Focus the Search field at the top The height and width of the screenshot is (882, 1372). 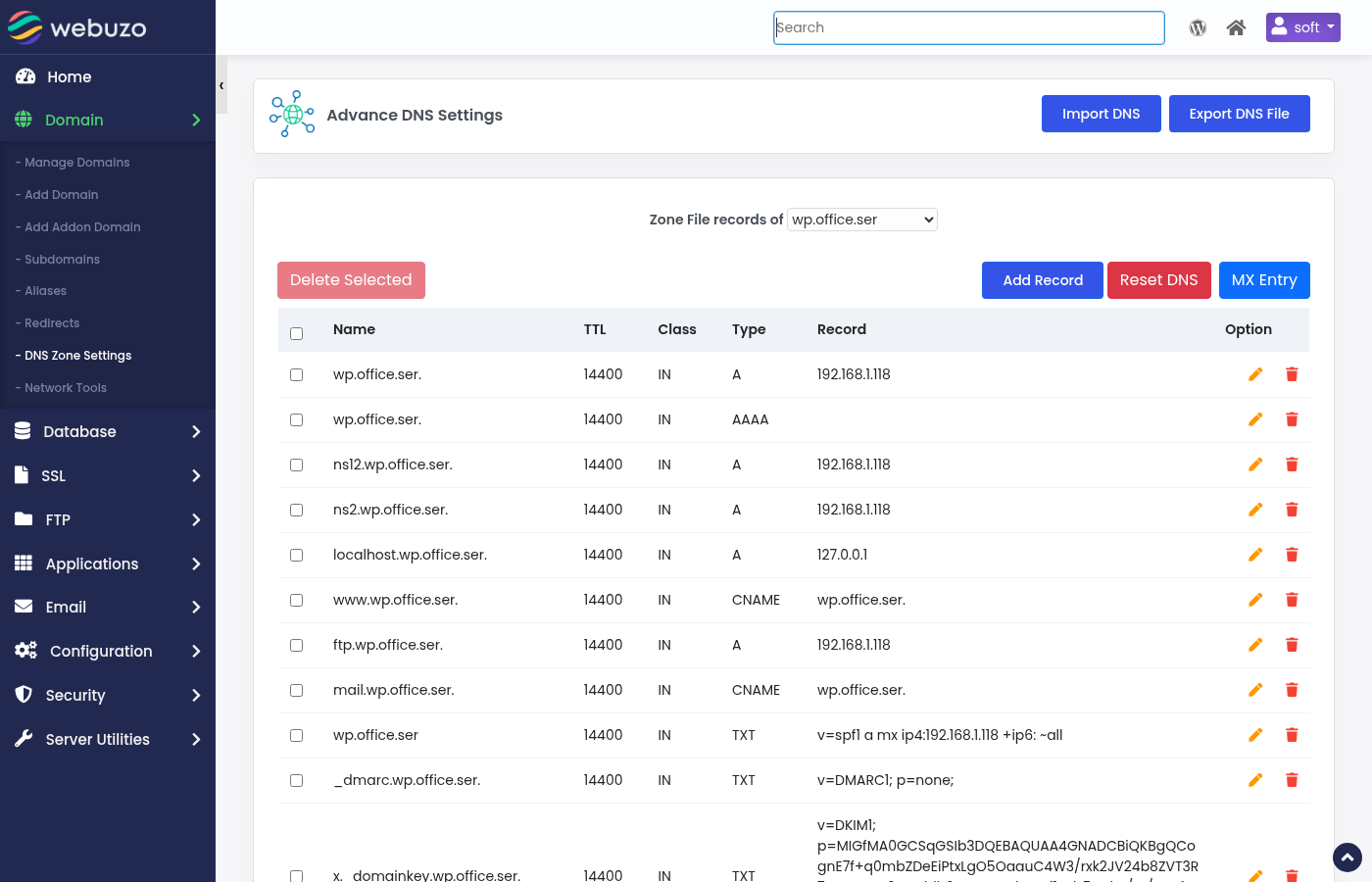pyautogui.click(x=969, y=27)
